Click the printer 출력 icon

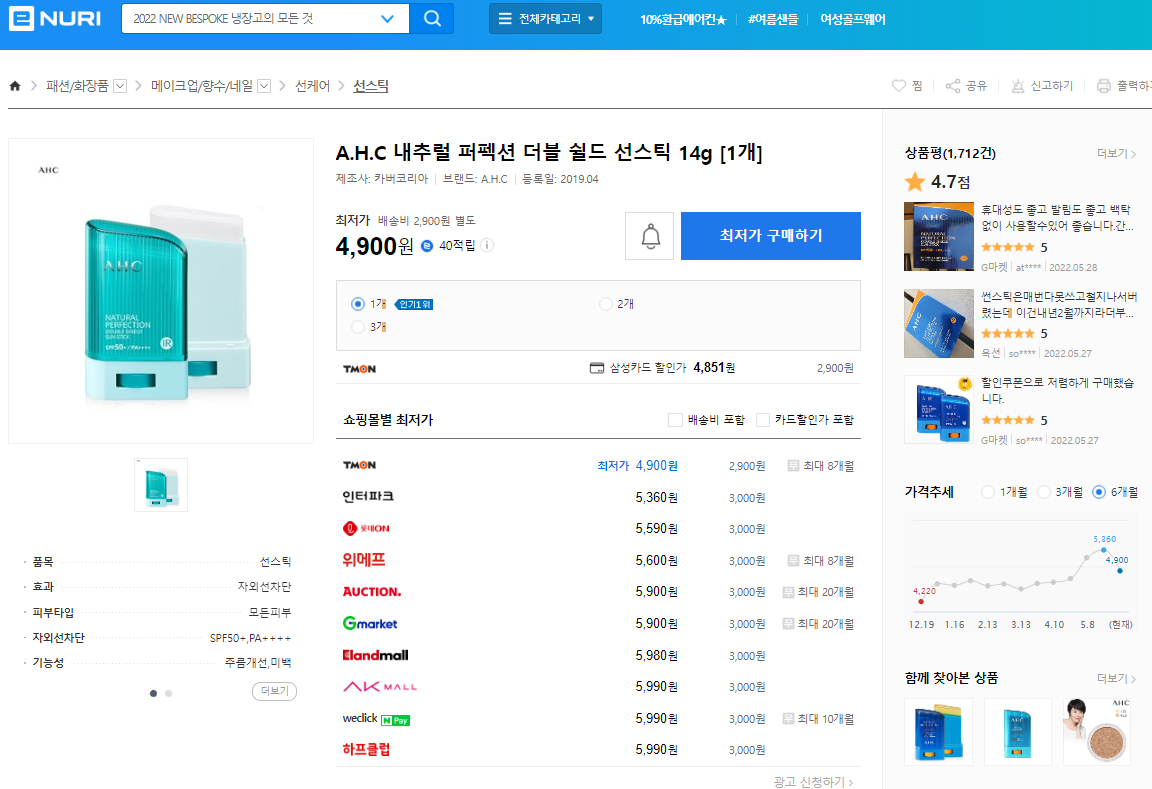pos(1104,86)
